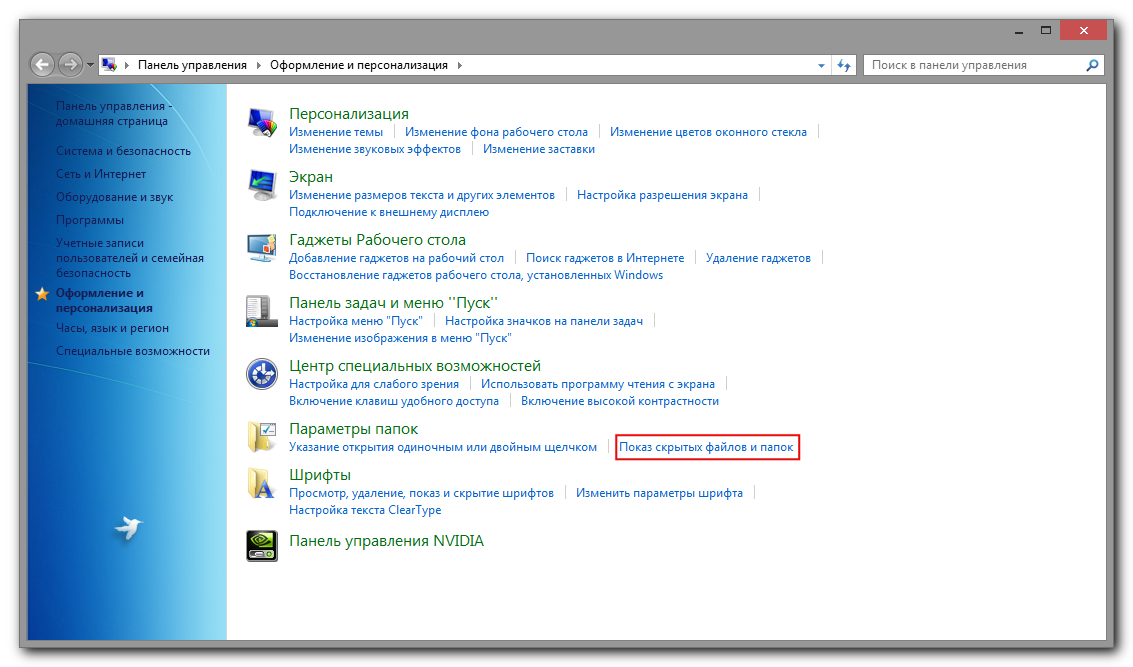Click Поиск гаджетов в Интернете

coord(605,258)
